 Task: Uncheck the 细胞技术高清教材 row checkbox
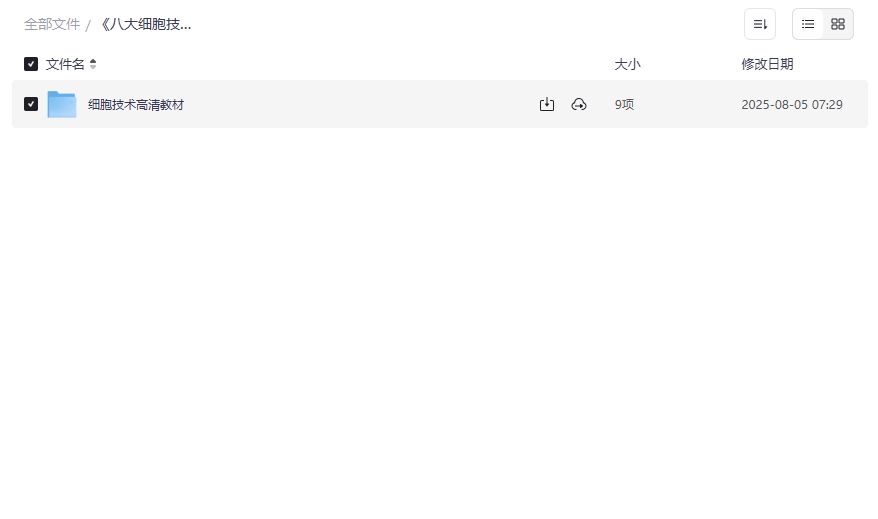[31, 104]
